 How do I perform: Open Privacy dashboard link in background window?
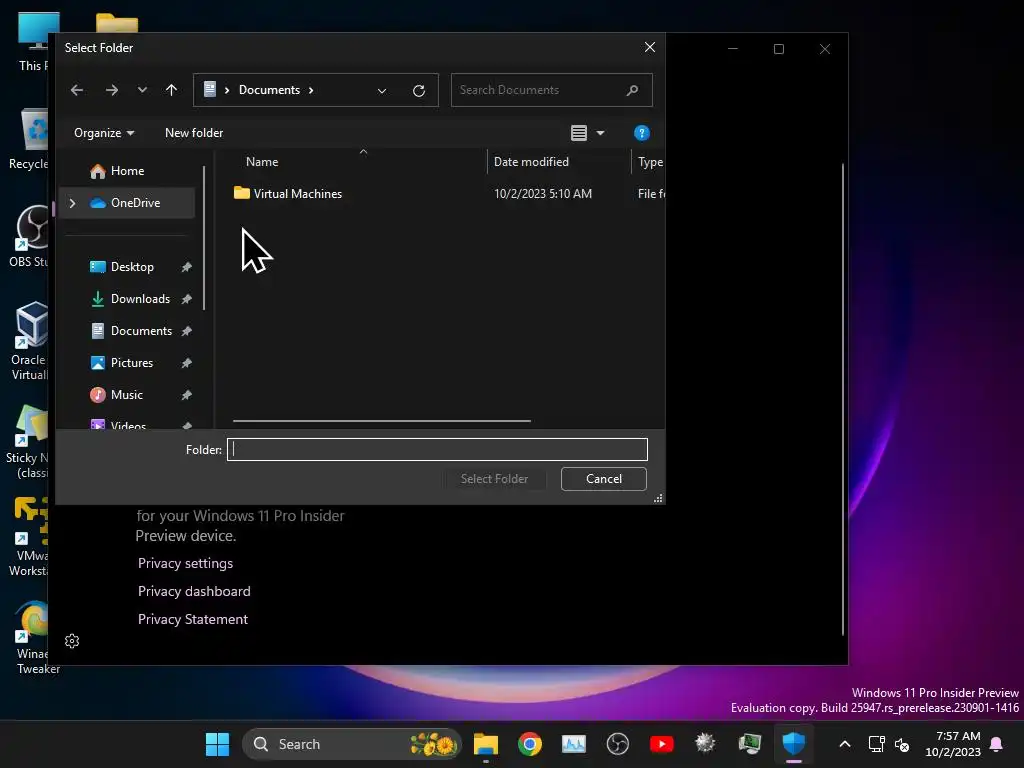[194, 592]
